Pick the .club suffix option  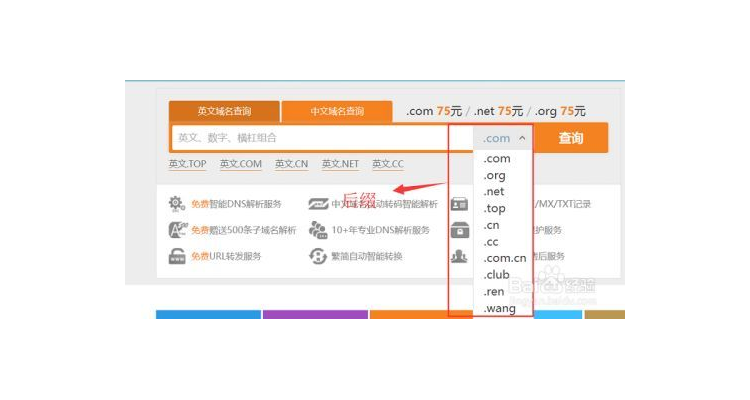496,275
